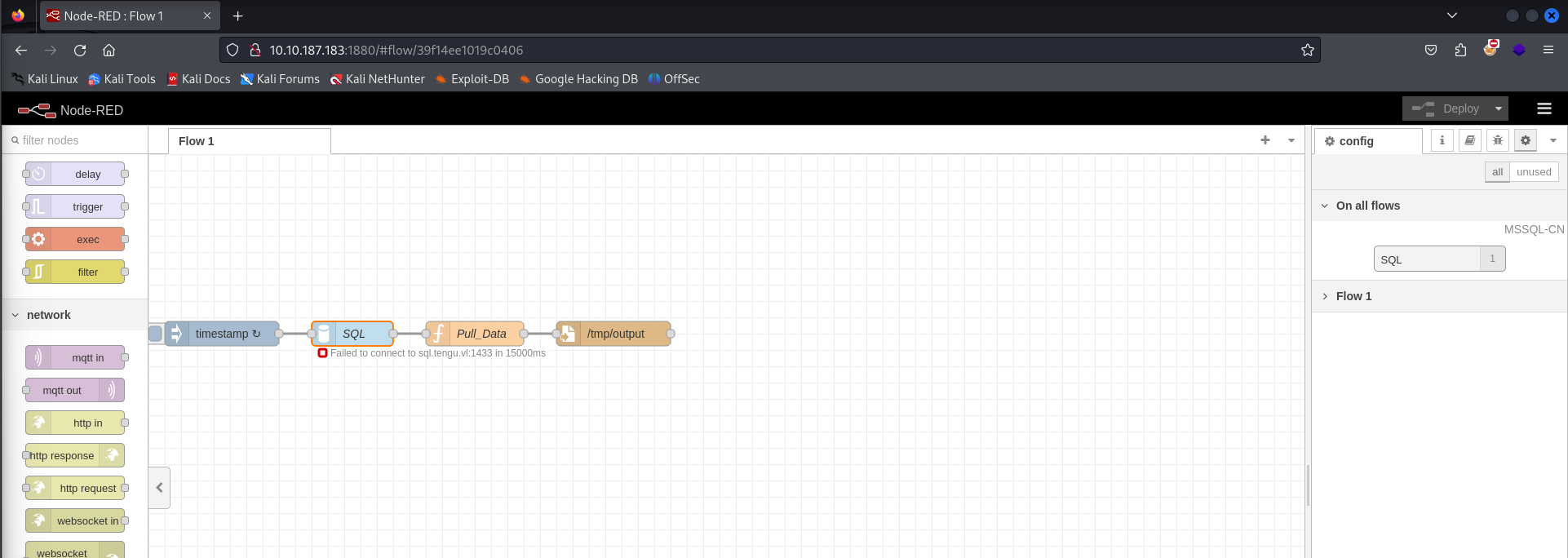The image size is (1568, 558).
Task: Click the delay node in the palette
Action: click(75, 174)
